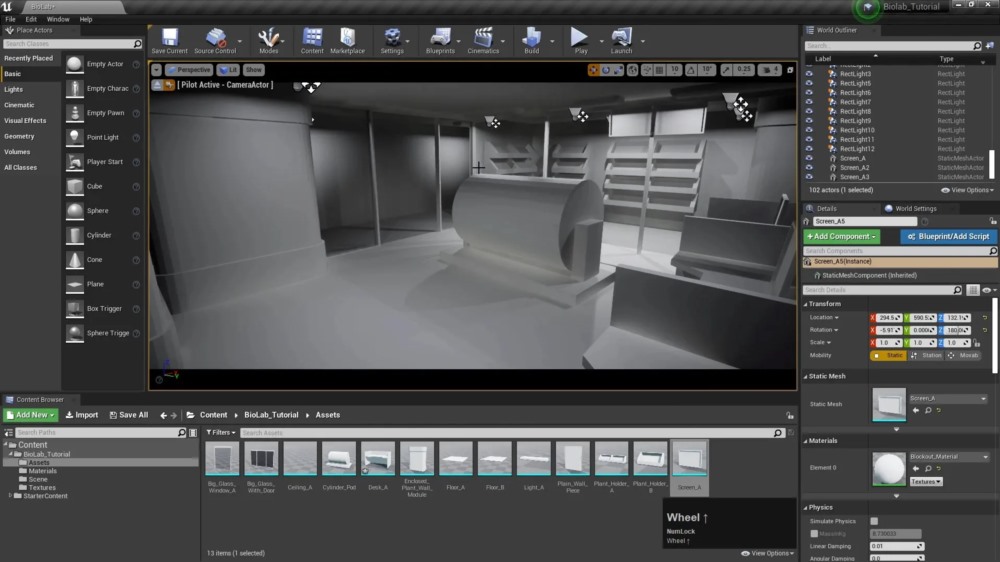
Task: Click the Add Component button
Action: click(x=841, y=237)
